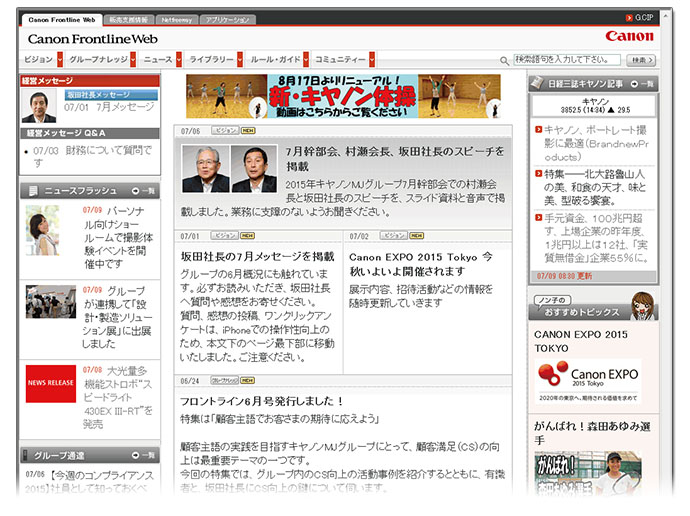Click the ビジョン tag on 07/06 article
Viewport: 690px width, 516px height.
[225, 131]
